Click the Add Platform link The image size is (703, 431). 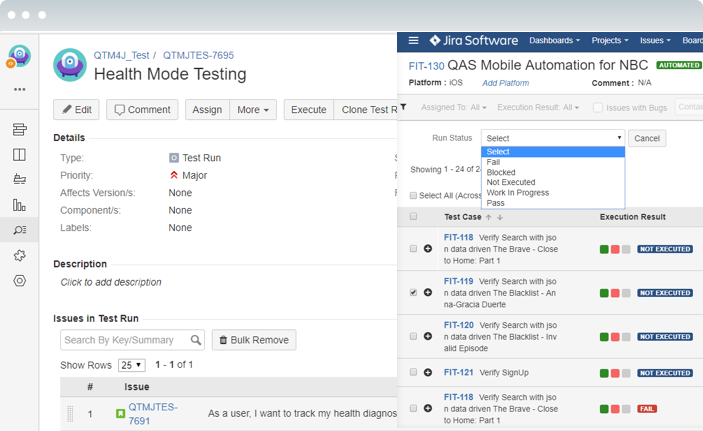click(505, 83)
